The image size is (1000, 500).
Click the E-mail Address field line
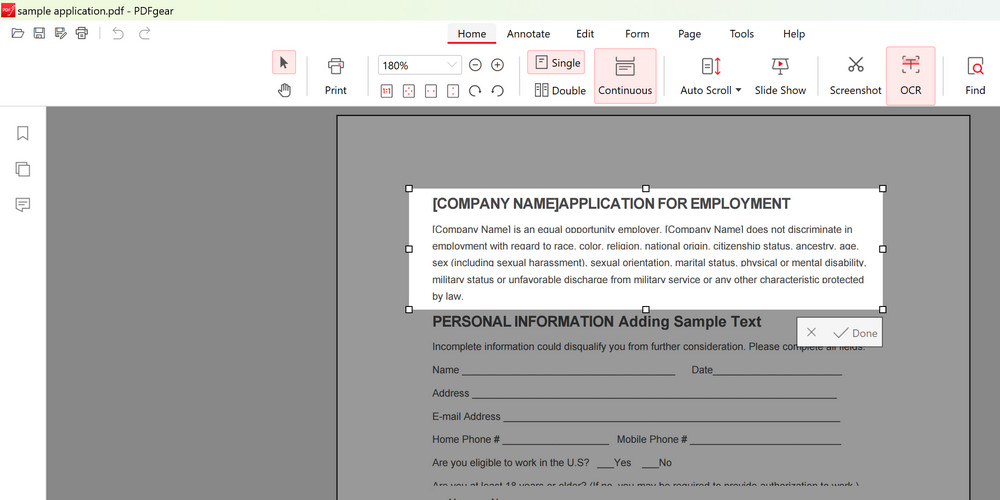pos(672,418)
